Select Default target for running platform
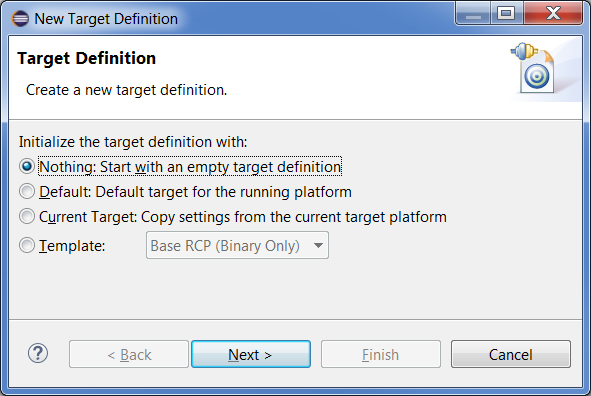Image resolution: width=591 pixels, height=396 pixels. coord(27,191)
